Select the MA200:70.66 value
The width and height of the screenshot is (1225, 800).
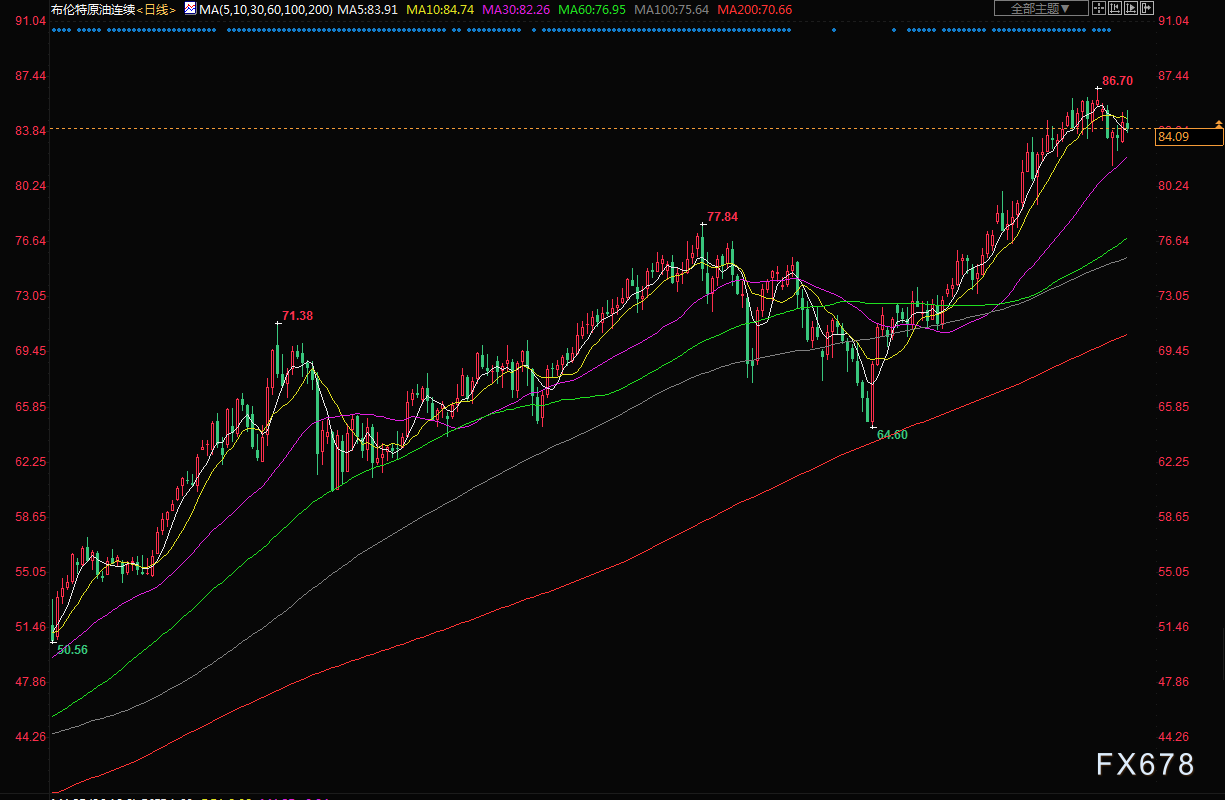pyautogui.click(x=754, y=9)
